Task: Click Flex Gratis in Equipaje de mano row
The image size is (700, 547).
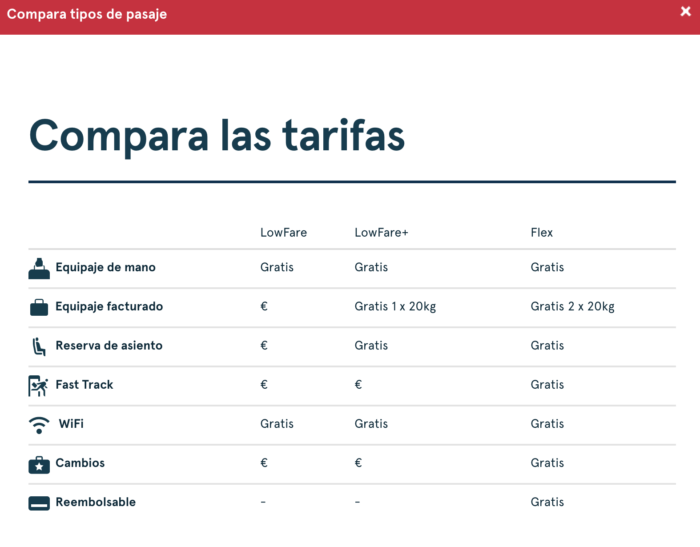Action: 547,267
